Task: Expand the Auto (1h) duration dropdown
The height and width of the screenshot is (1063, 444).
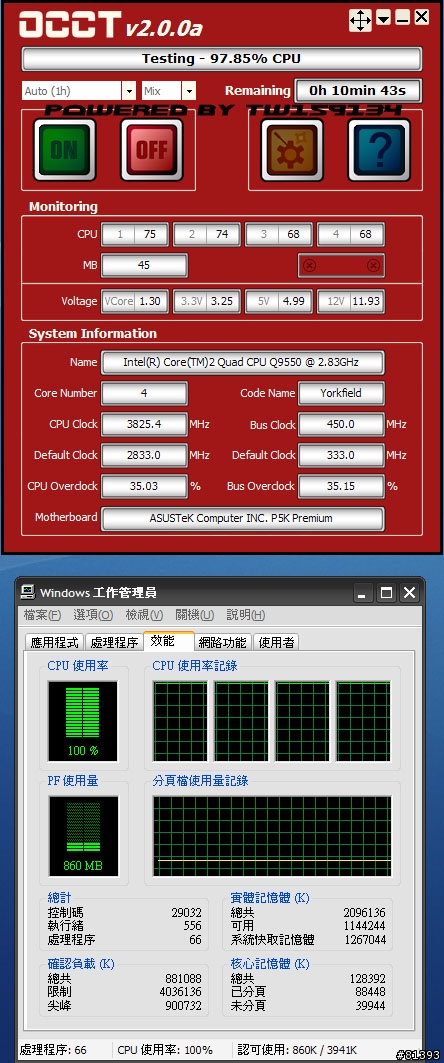Action: coord(129,90)
